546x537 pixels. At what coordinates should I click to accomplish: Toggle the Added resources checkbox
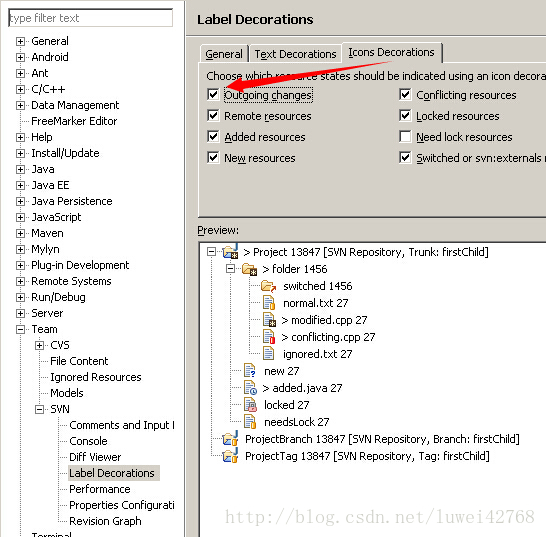[x=213, y=137]
